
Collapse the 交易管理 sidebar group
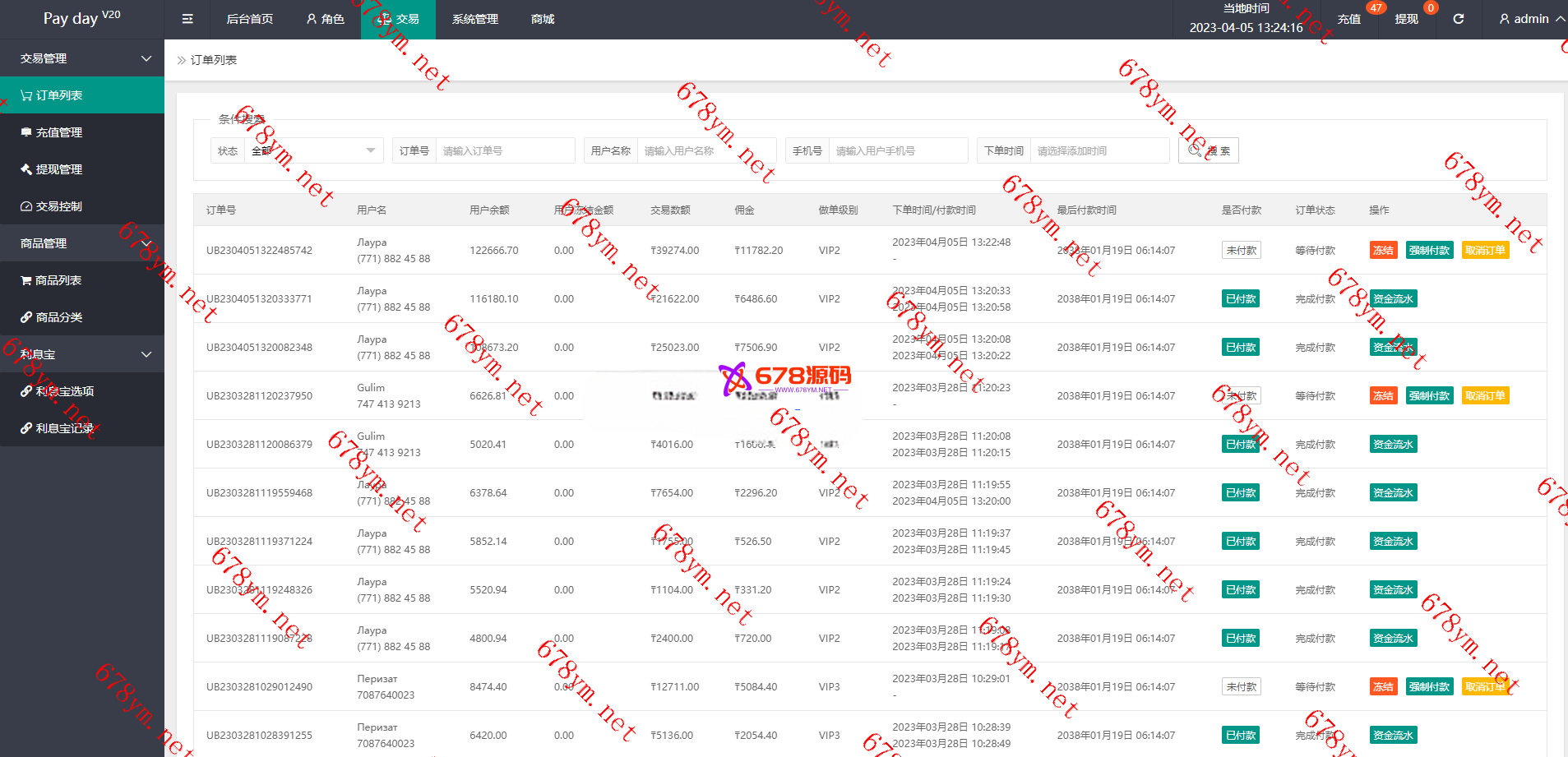point(146,58)
